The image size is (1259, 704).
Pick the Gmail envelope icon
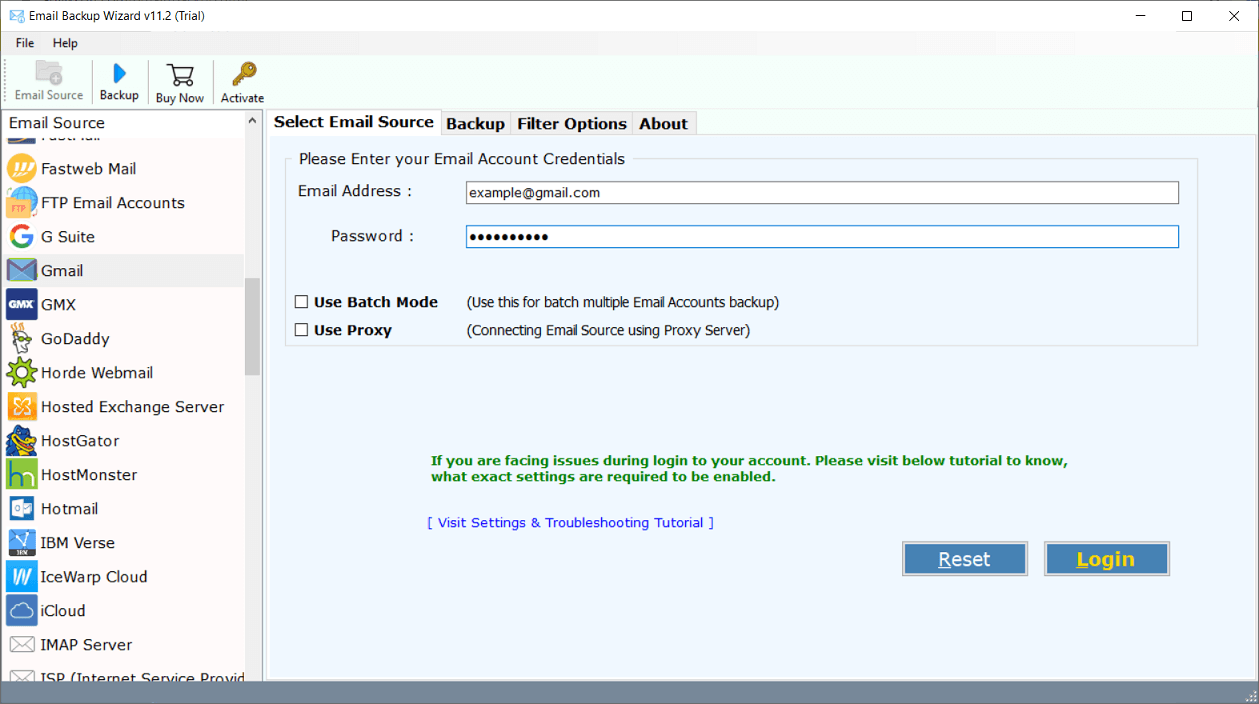[22, 271]
